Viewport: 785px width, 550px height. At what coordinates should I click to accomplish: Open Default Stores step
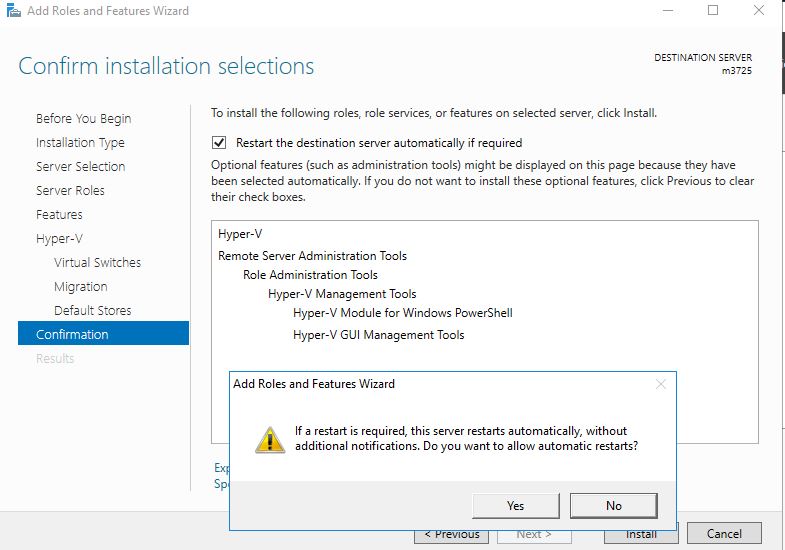click(93, 311)
